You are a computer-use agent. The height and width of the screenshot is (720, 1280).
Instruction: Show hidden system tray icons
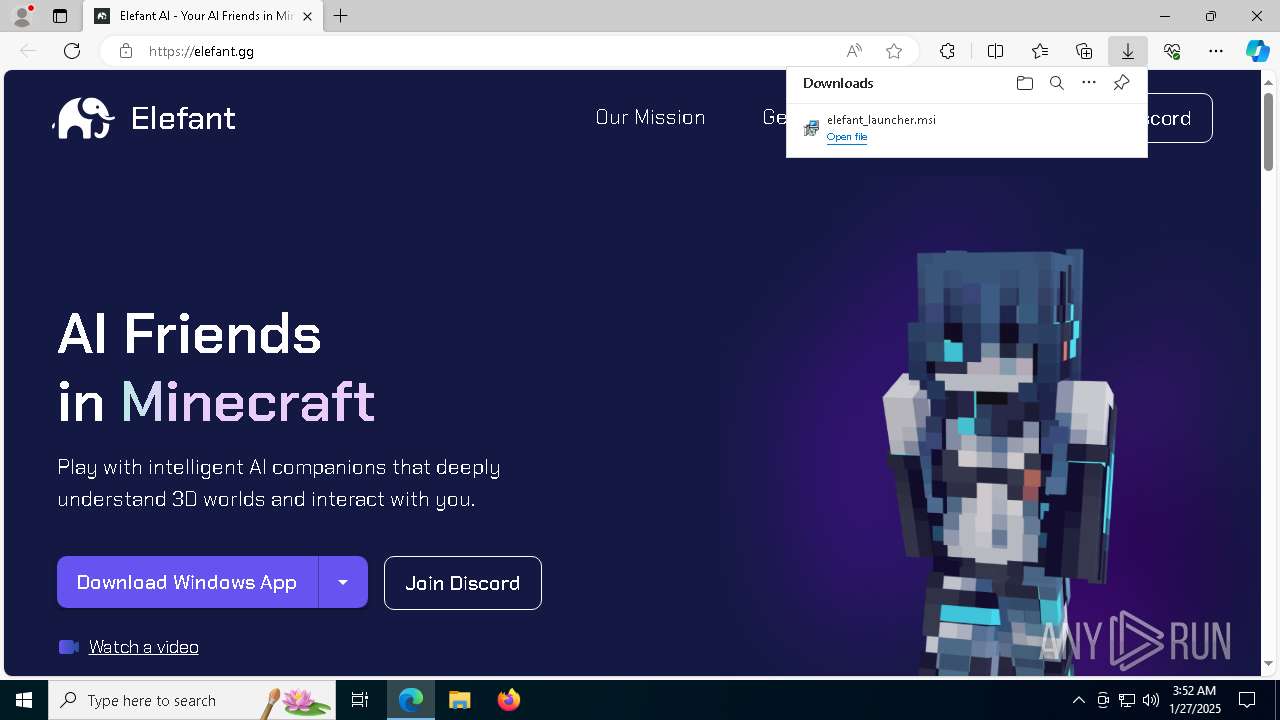click(x=1079, y=700)
